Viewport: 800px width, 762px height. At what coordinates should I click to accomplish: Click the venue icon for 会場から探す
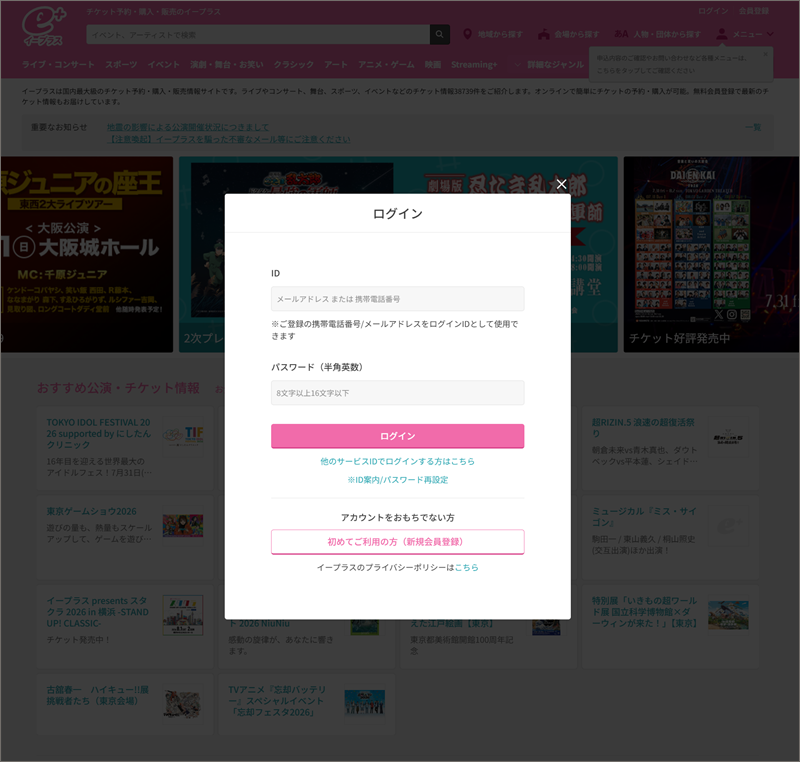click(544, 34)
